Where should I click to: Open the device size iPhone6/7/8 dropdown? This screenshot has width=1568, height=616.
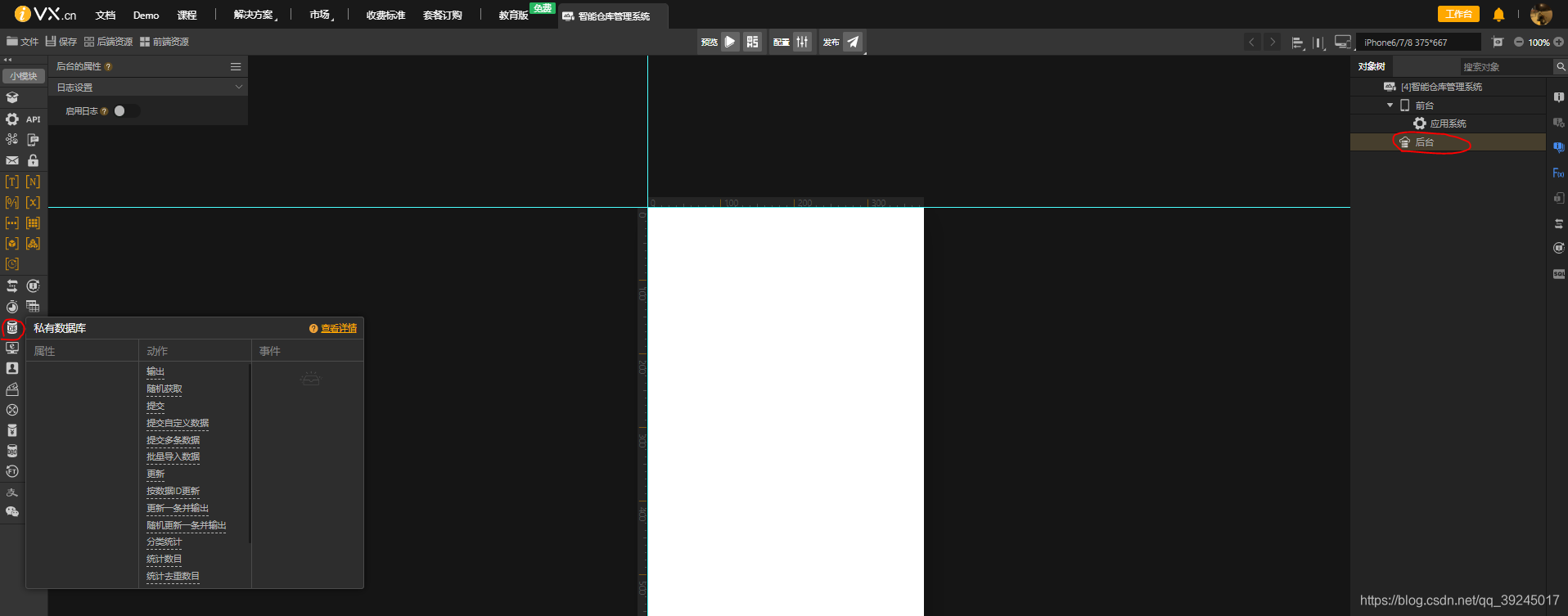tap(1419, 43)
